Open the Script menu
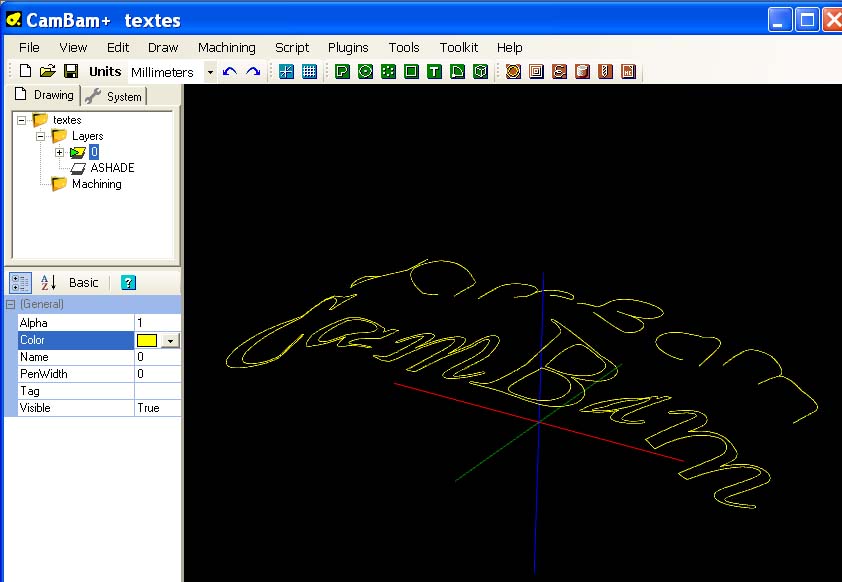Viewport: 842px width, 582px height. (292, 48)
